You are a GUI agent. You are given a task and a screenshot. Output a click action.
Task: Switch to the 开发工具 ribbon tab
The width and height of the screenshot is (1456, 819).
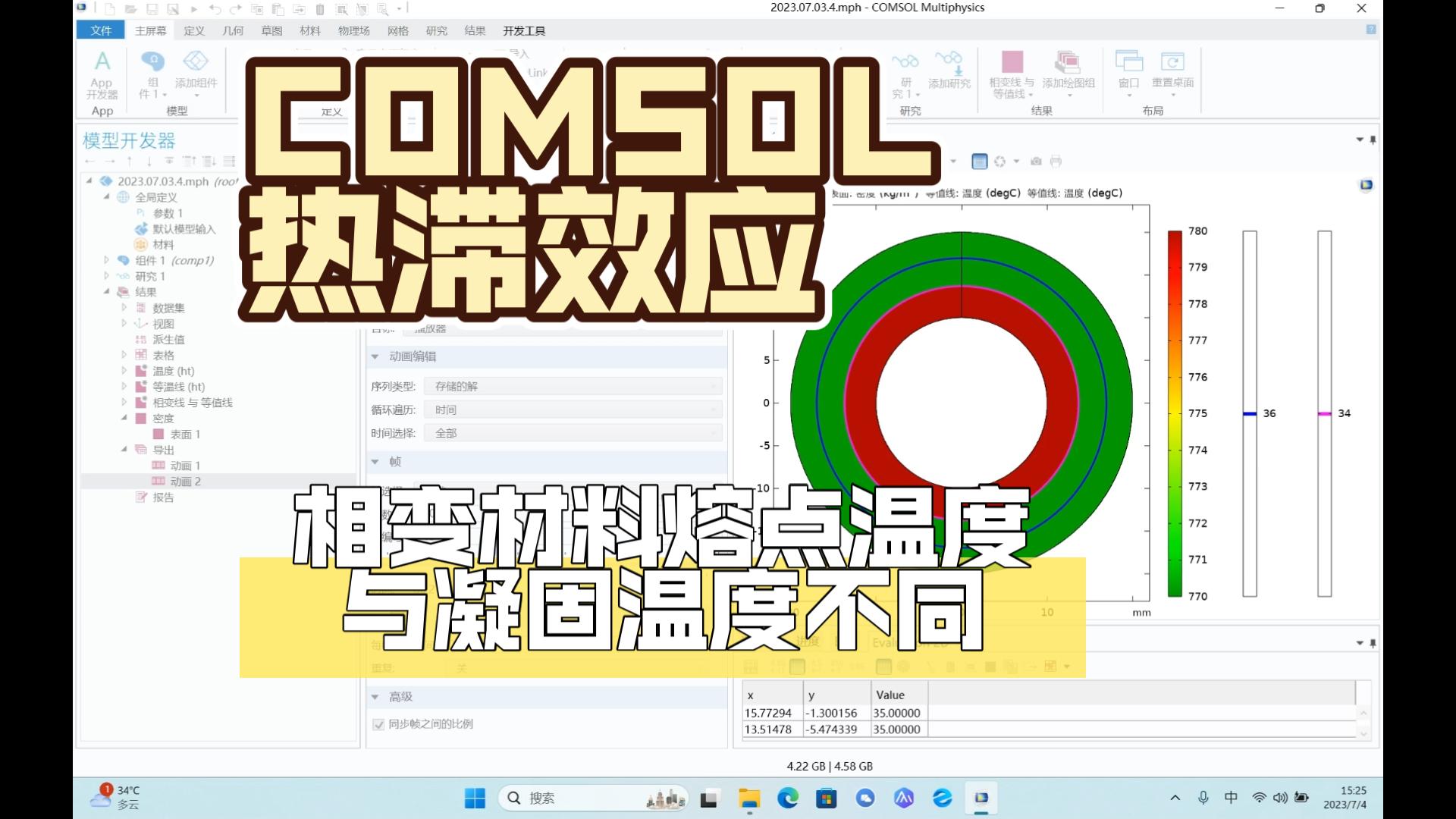(x=524, y=30)
